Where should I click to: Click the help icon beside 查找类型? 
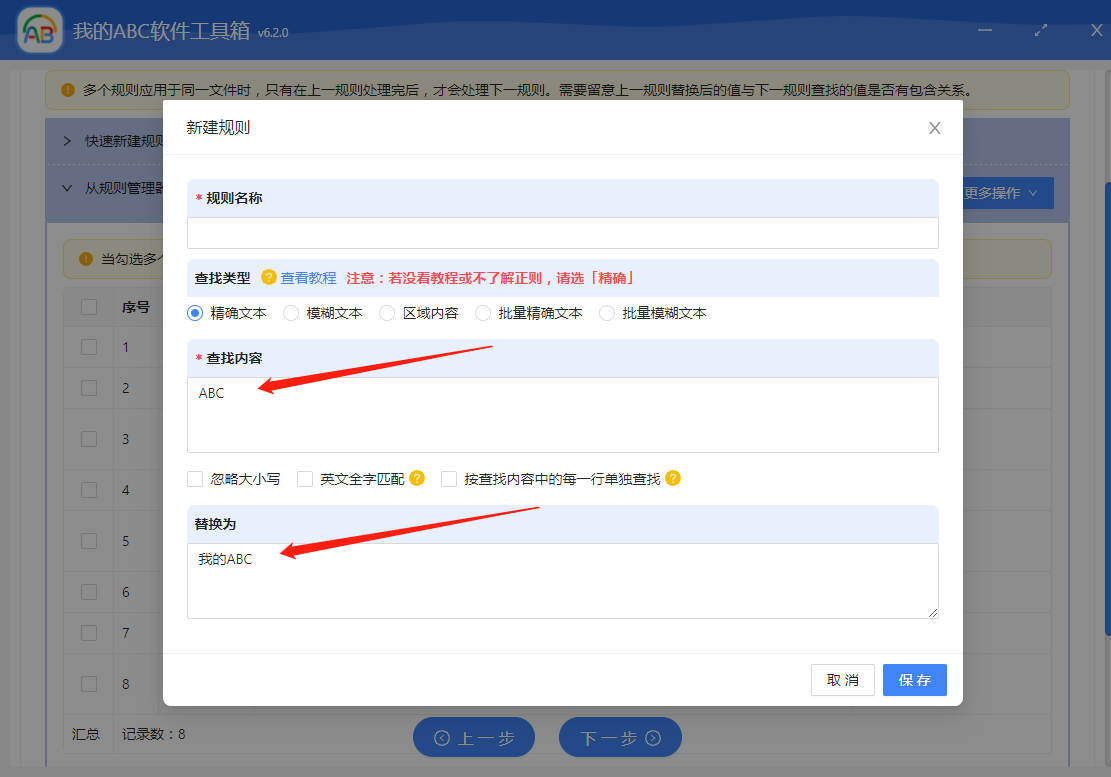(x=268, y=277)
